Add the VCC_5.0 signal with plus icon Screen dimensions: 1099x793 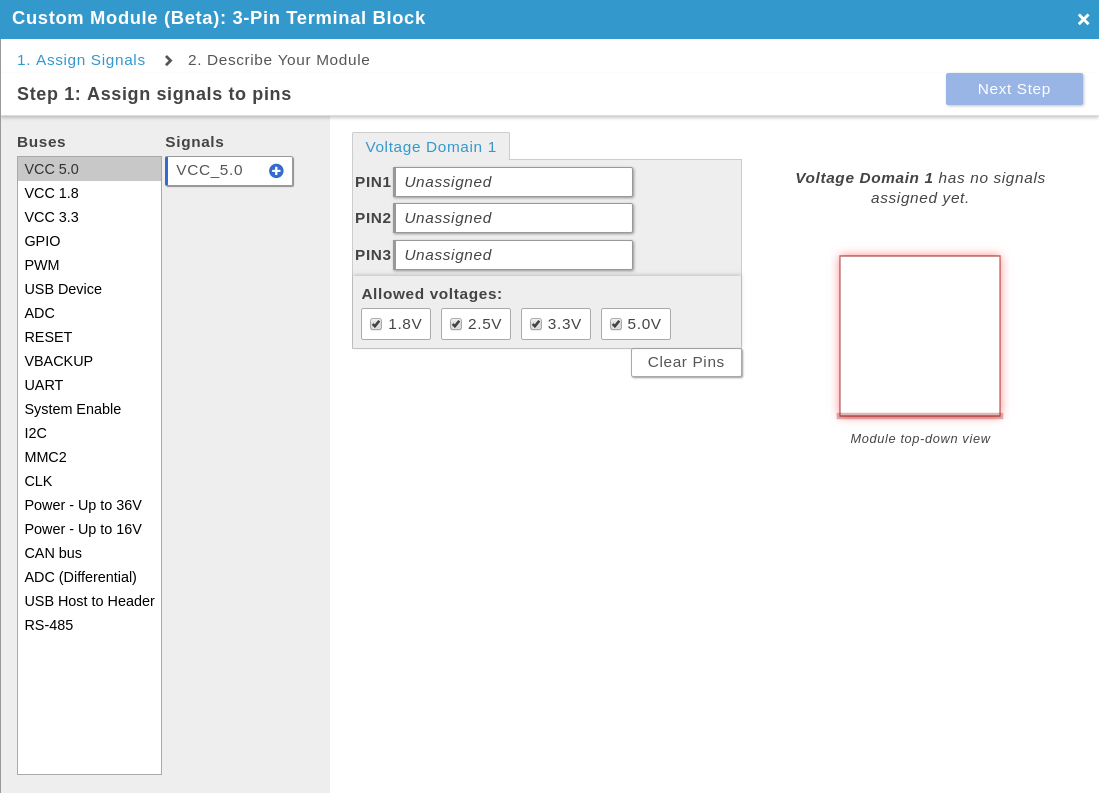[x=276, y=171]
